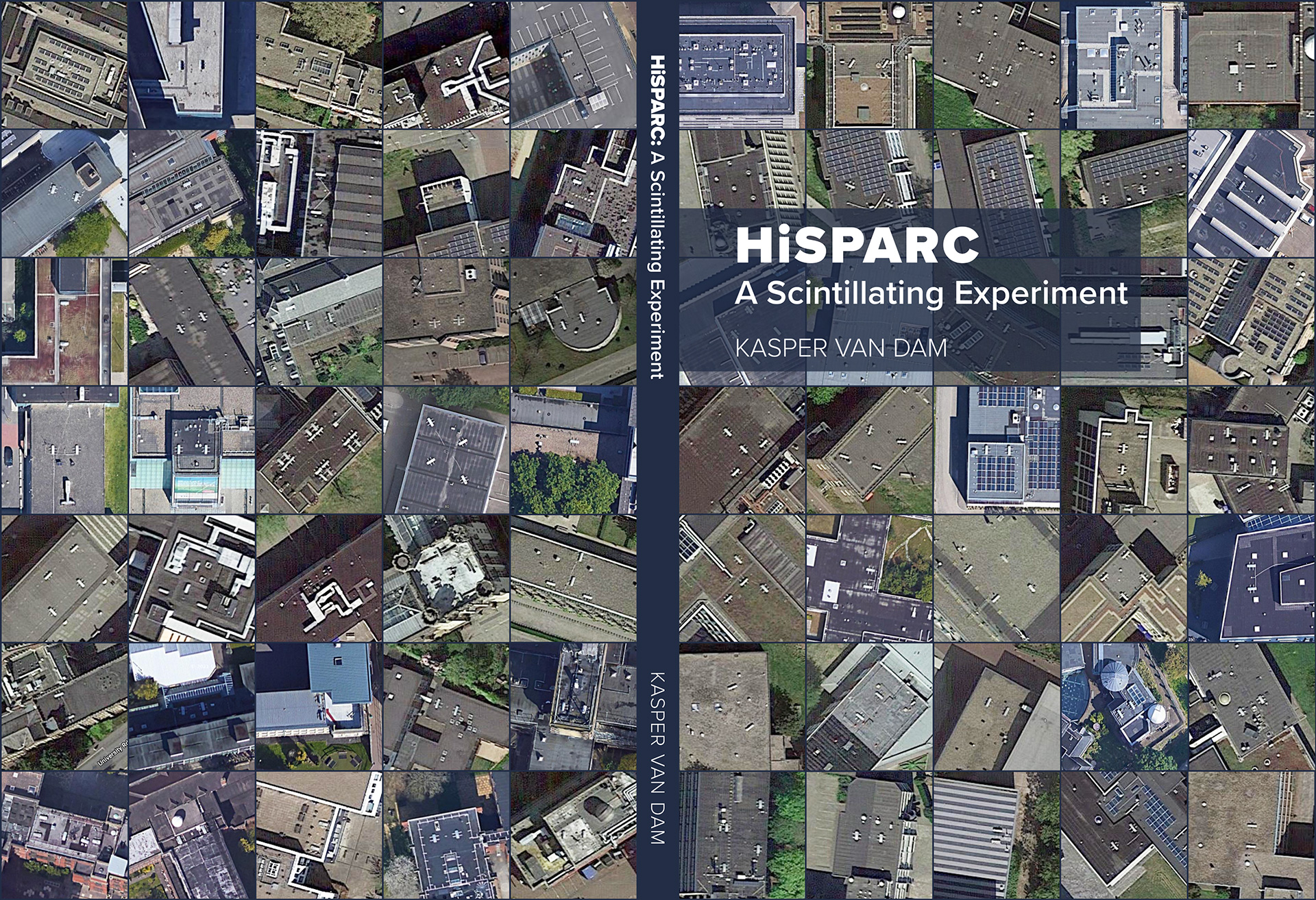Select tile with teal glass roof building
Viewport: 1316px width, 900px height.
click(x=191, y=450)
